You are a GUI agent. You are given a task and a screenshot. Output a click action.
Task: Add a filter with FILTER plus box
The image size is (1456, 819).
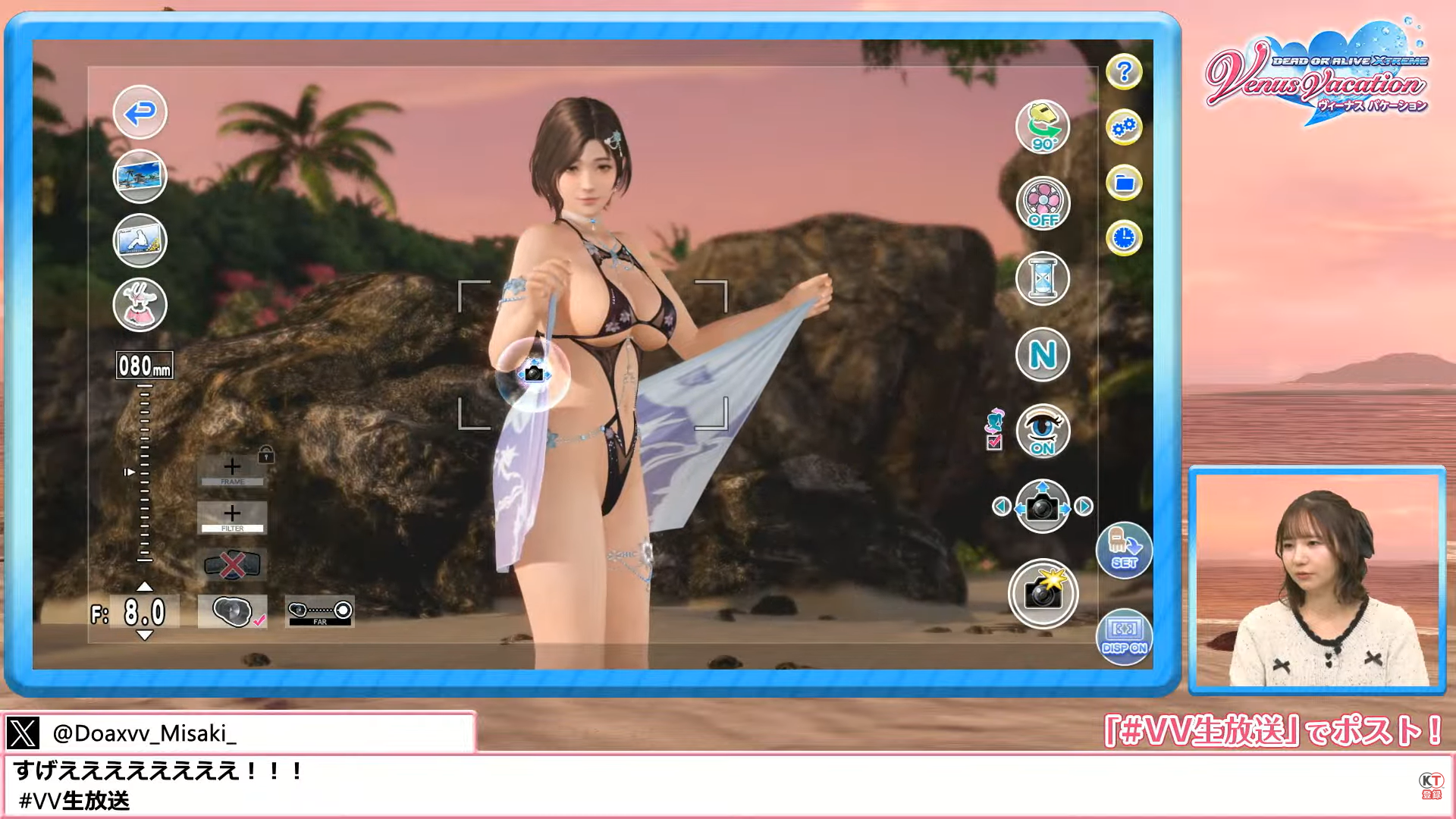[x=232, y=516]
